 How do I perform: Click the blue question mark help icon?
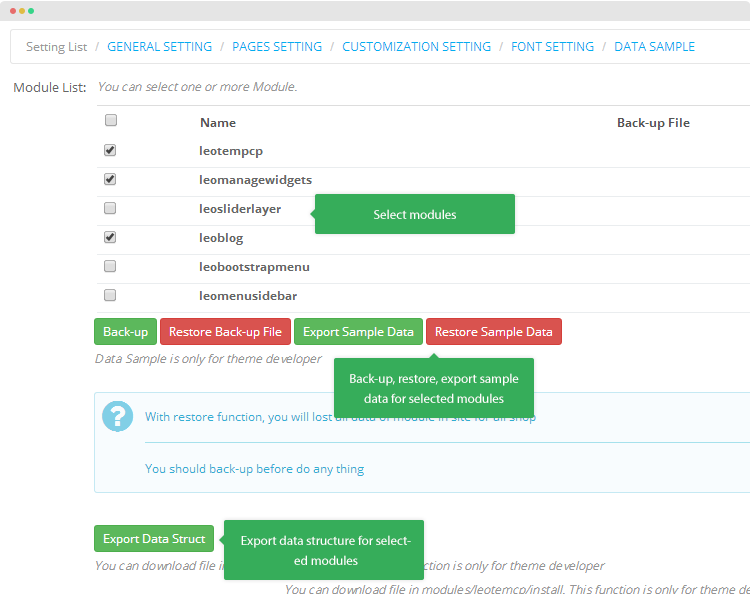[118, 416]
